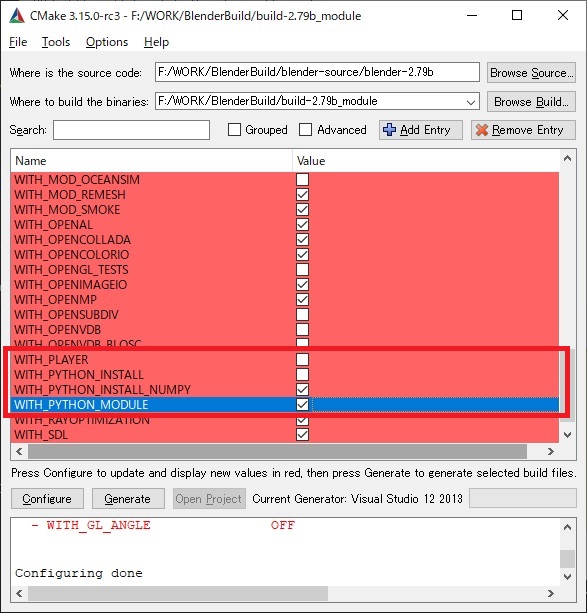Image resolution: width=587 pixels, height=613 pixels.
Task: Click output log horizontal scrollbar thumb
Action: click(178, 593)
